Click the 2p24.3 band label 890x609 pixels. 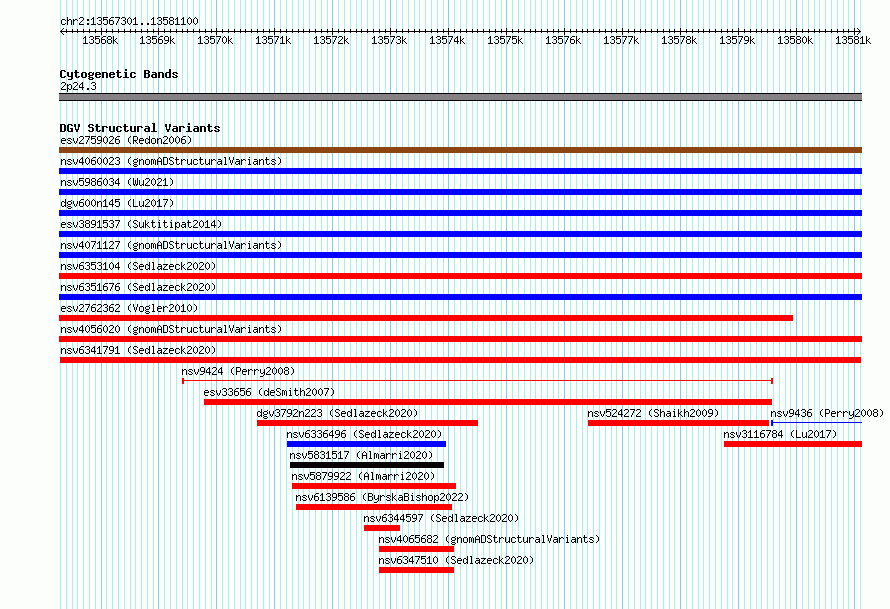click(78, 86)
